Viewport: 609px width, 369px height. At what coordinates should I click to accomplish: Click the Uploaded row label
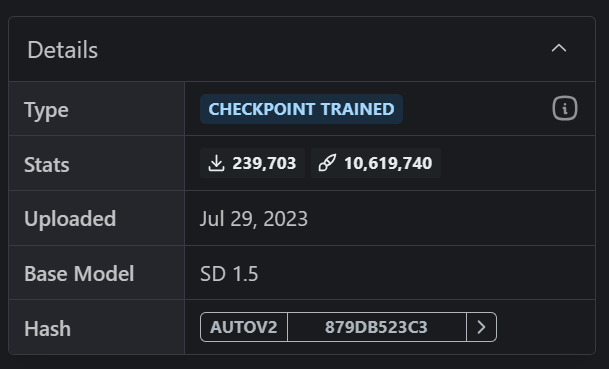[70, 219]
